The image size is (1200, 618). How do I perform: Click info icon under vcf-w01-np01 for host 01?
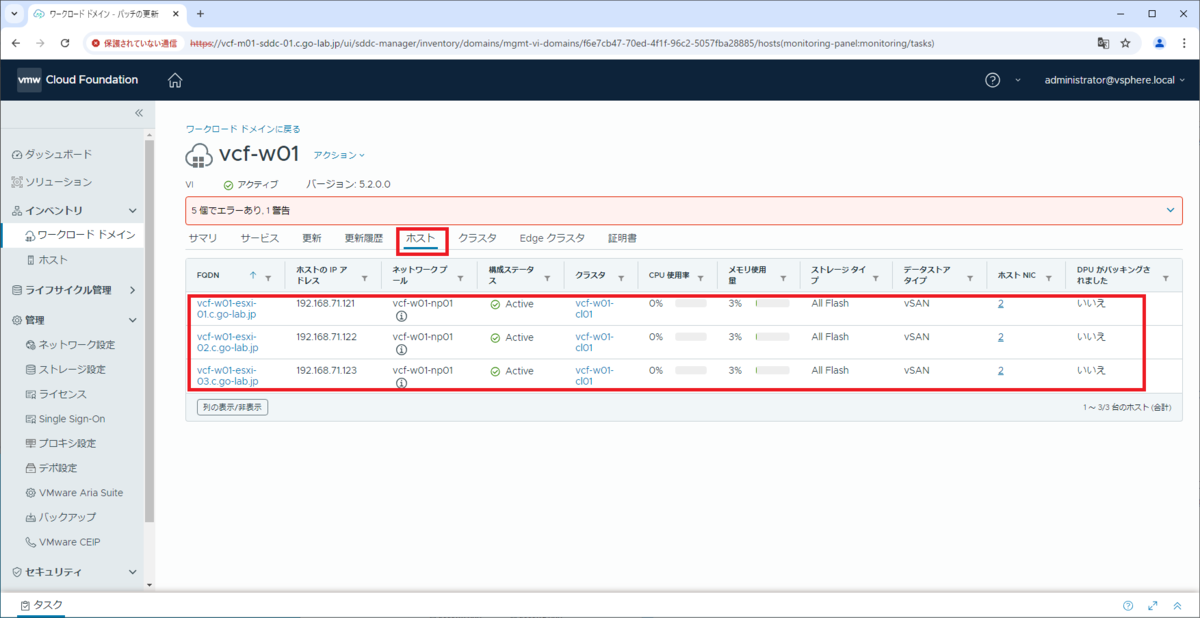401,316
